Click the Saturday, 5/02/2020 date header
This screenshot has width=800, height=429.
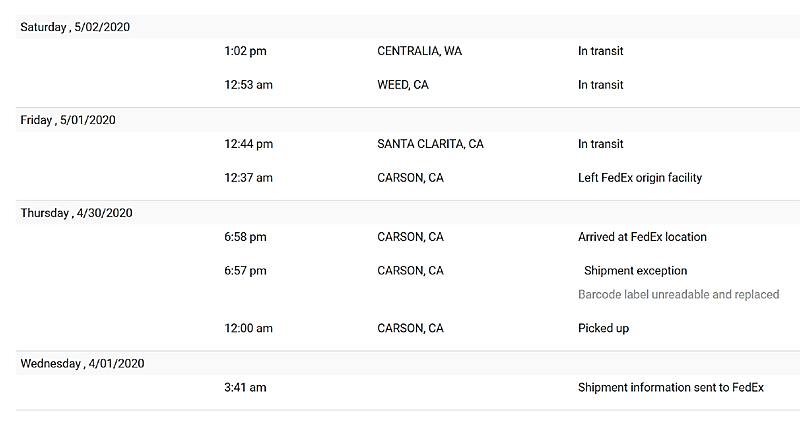[x=75, y=27]
